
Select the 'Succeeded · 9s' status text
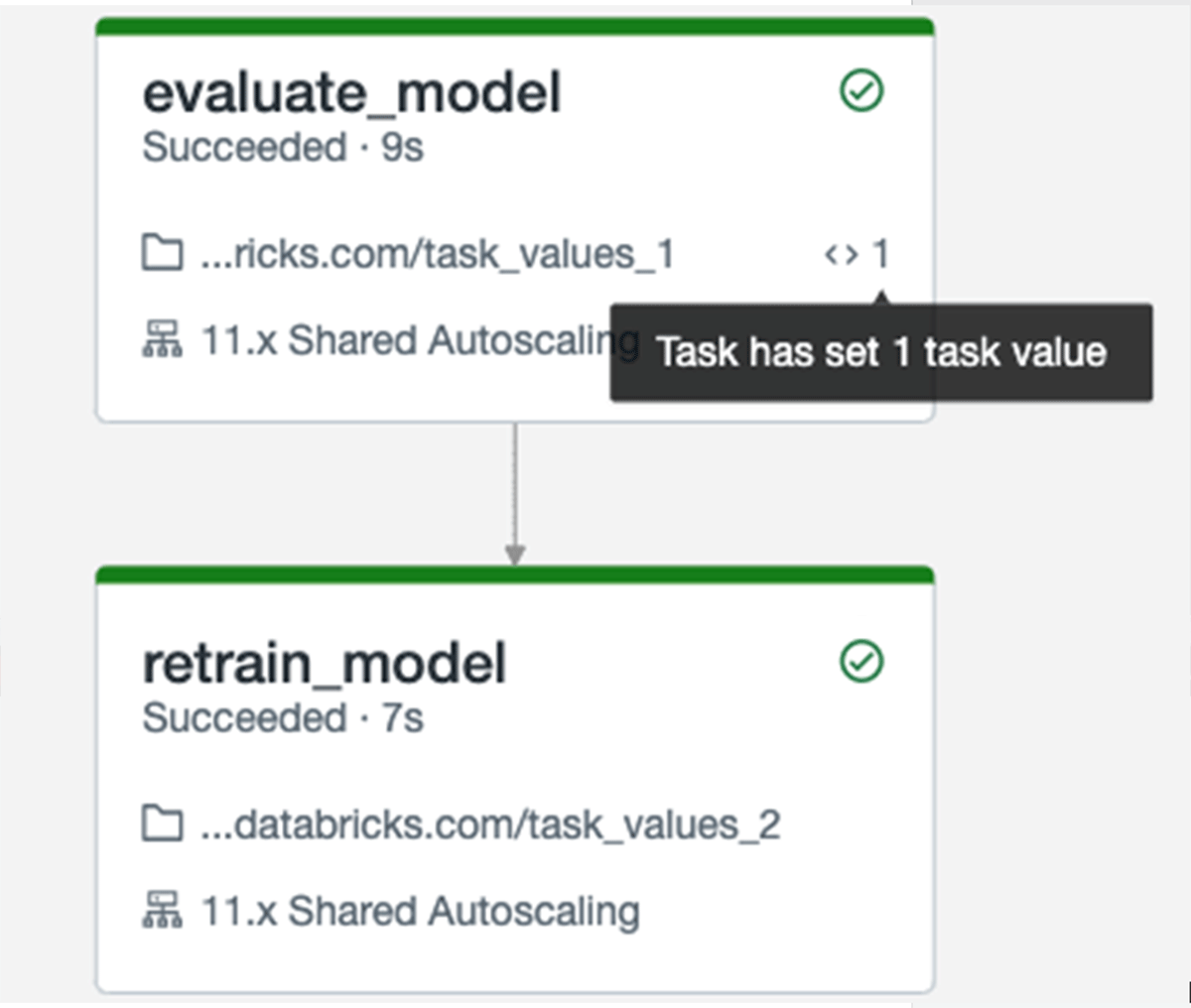[283, 148]
